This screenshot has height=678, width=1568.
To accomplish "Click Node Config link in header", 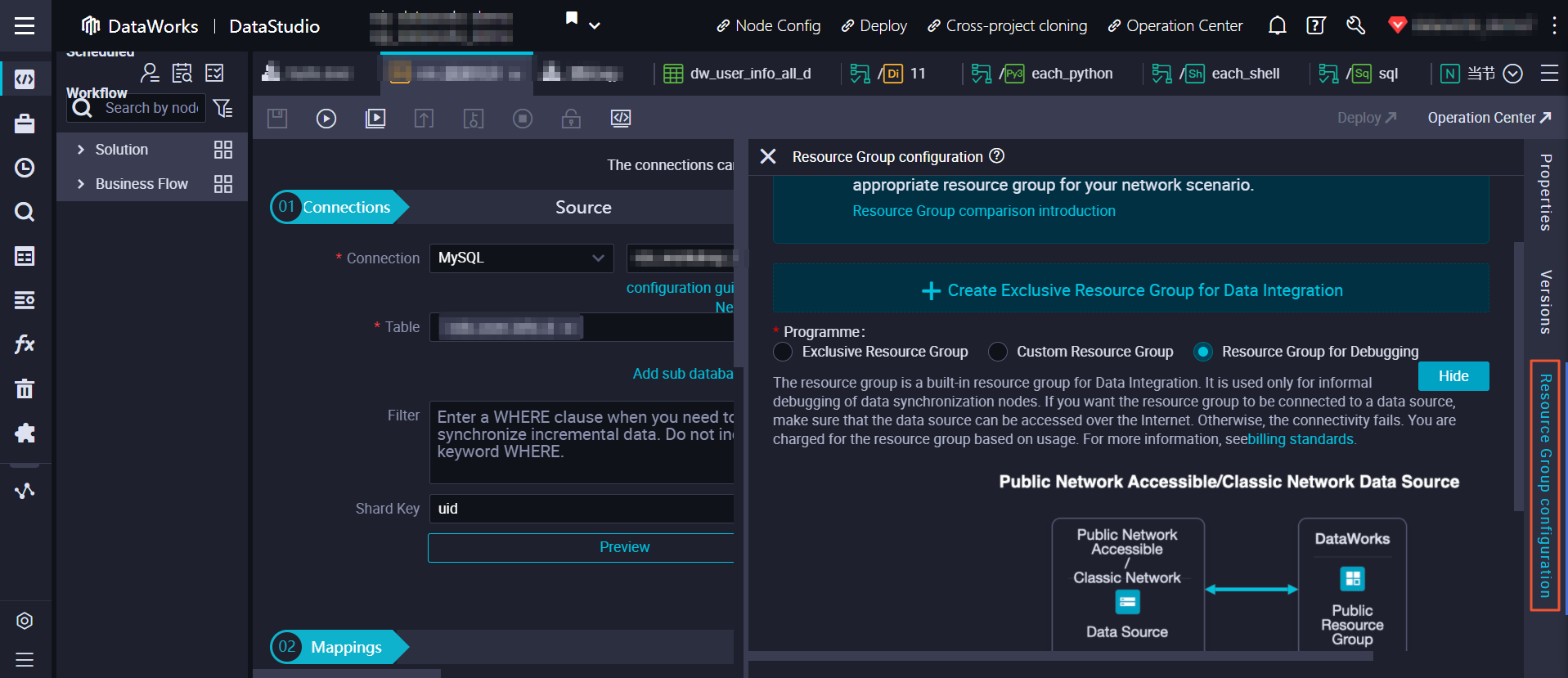I will coord(768,26).
